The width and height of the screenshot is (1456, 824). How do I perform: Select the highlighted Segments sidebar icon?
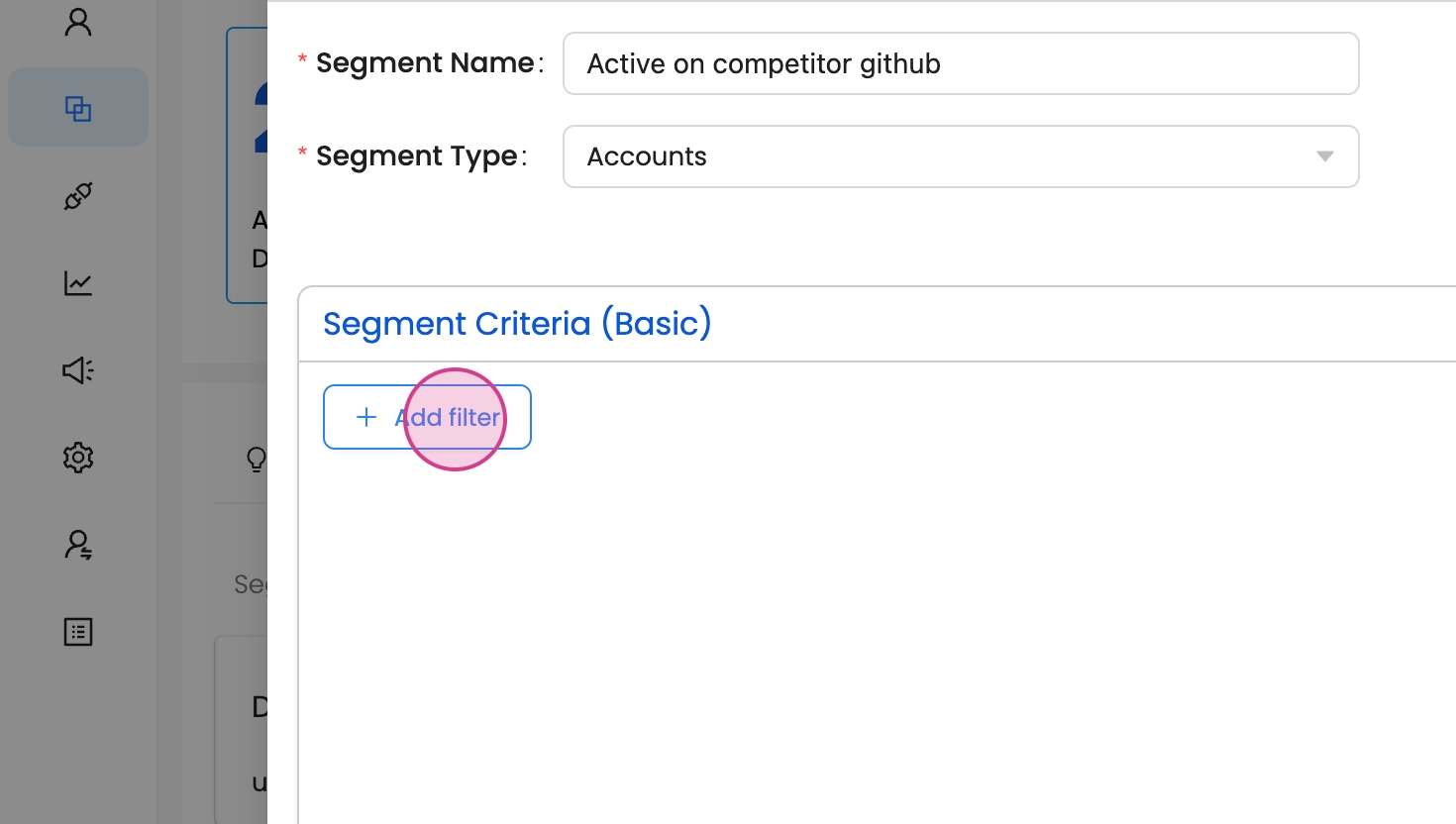tap(78, 108)
